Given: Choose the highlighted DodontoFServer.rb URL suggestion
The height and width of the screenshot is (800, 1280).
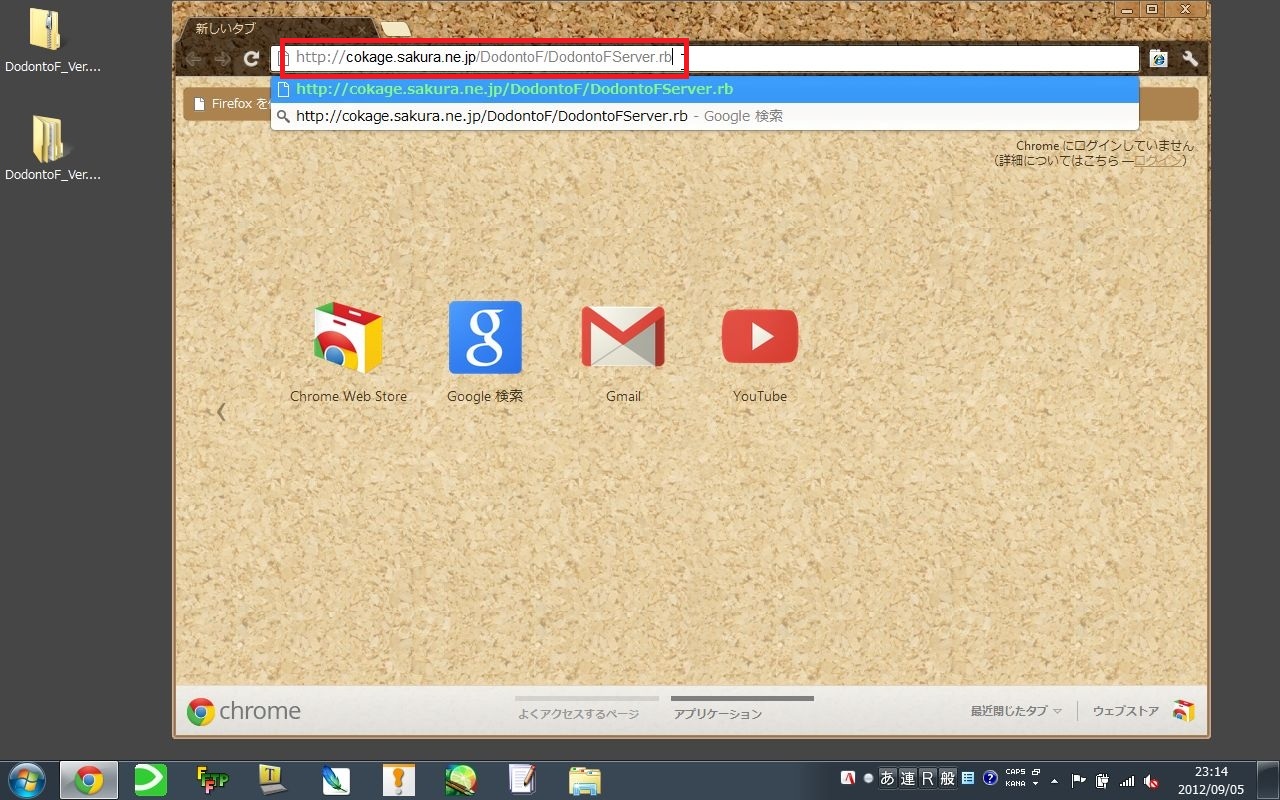Looking at the screenshot, I should point(705,89).
